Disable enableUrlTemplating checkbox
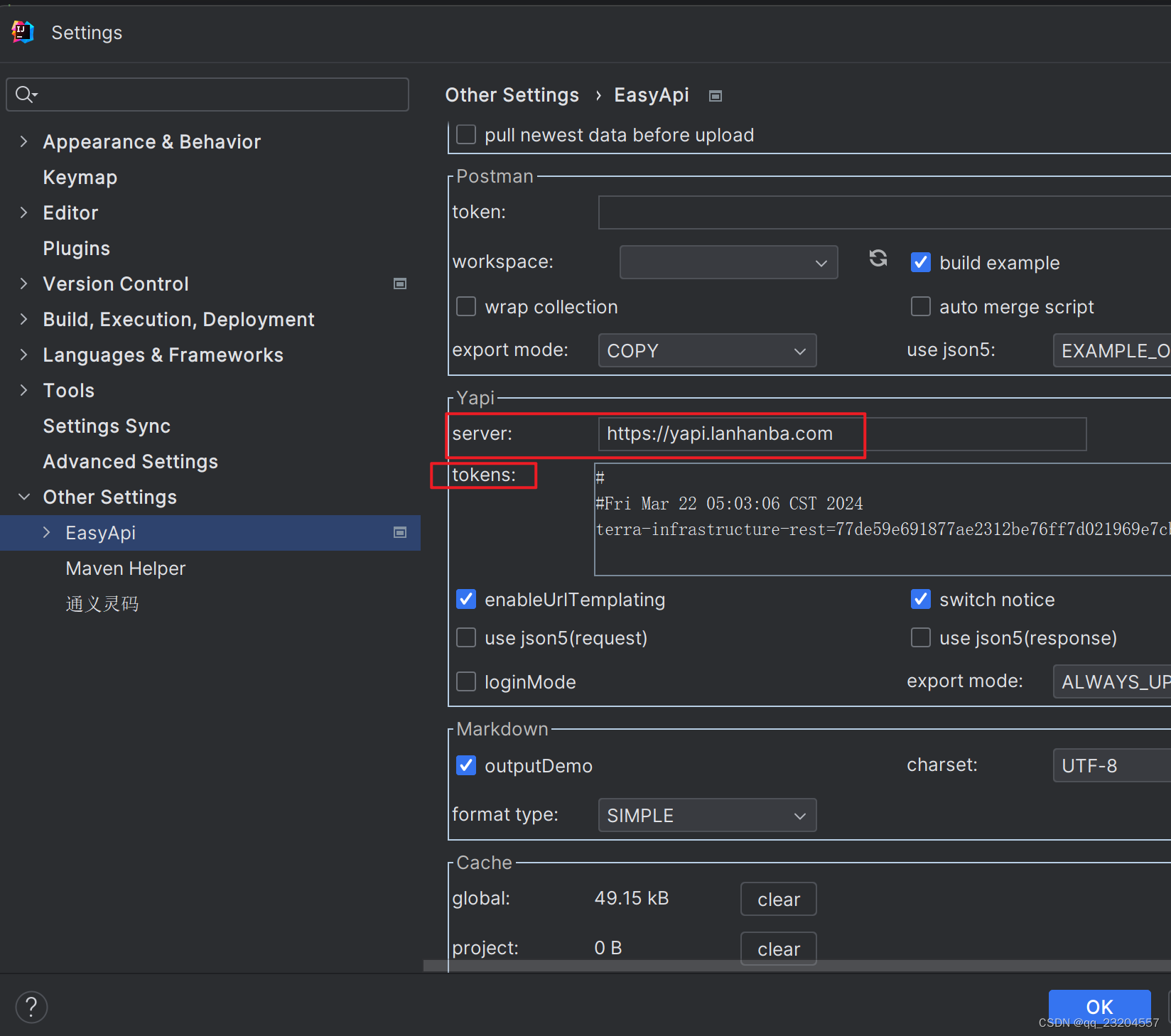This screenshot has height=1036, width=1171. pyautogui.click(x=466, y=599)
